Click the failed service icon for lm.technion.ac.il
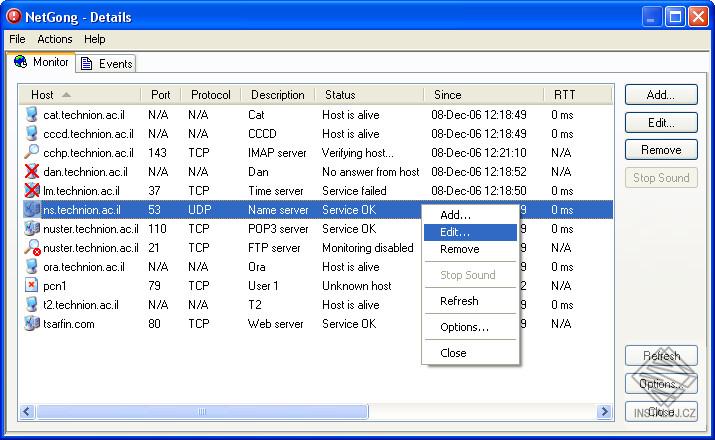 click(31, 191)
